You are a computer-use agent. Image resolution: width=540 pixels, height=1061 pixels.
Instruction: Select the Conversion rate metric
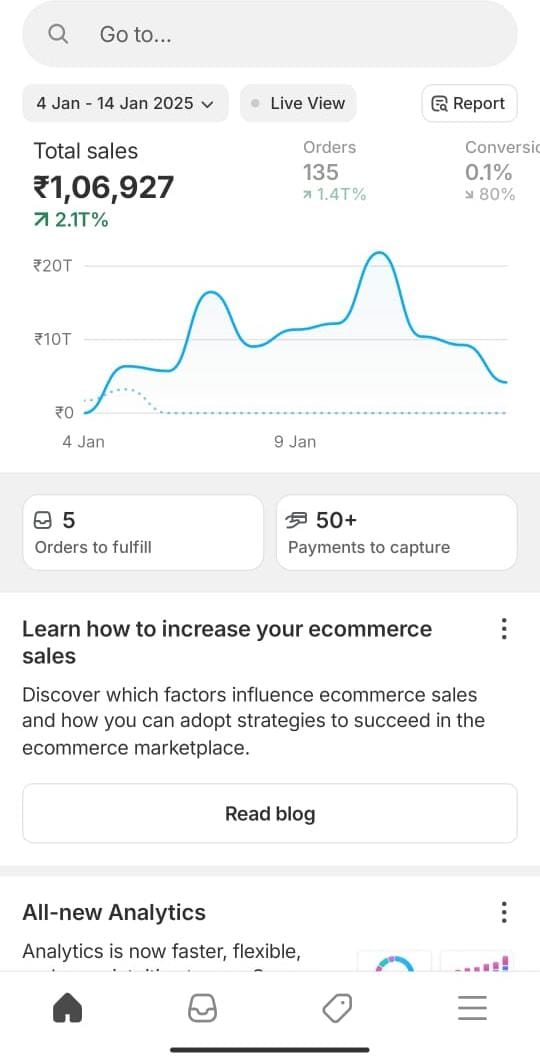[501, 171]
